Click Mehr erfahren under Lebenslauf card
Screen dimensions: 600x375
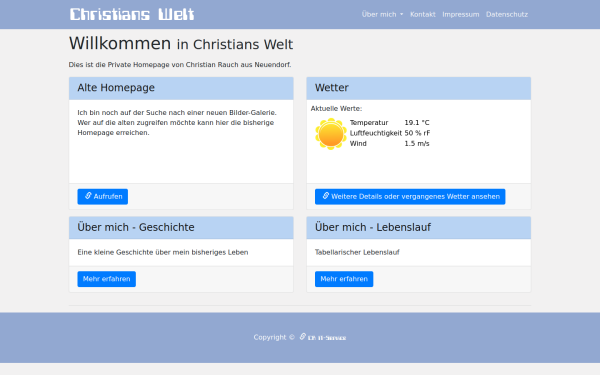344,279
